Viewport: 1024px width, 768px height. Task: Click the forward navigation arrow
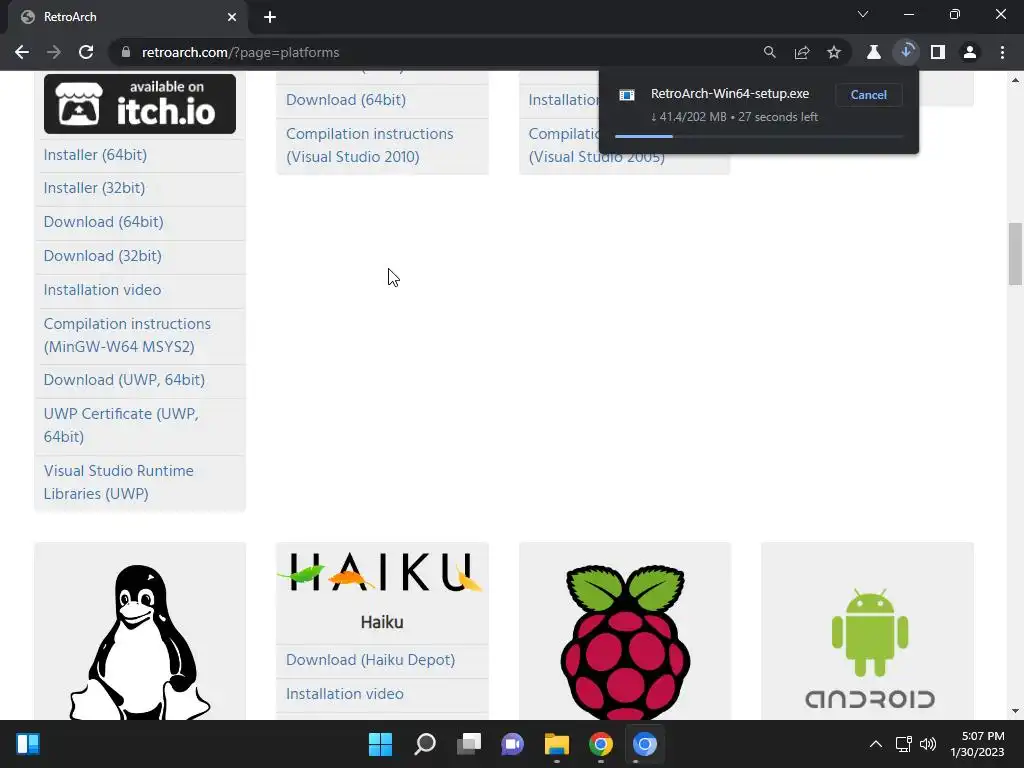tap(54, 52)
